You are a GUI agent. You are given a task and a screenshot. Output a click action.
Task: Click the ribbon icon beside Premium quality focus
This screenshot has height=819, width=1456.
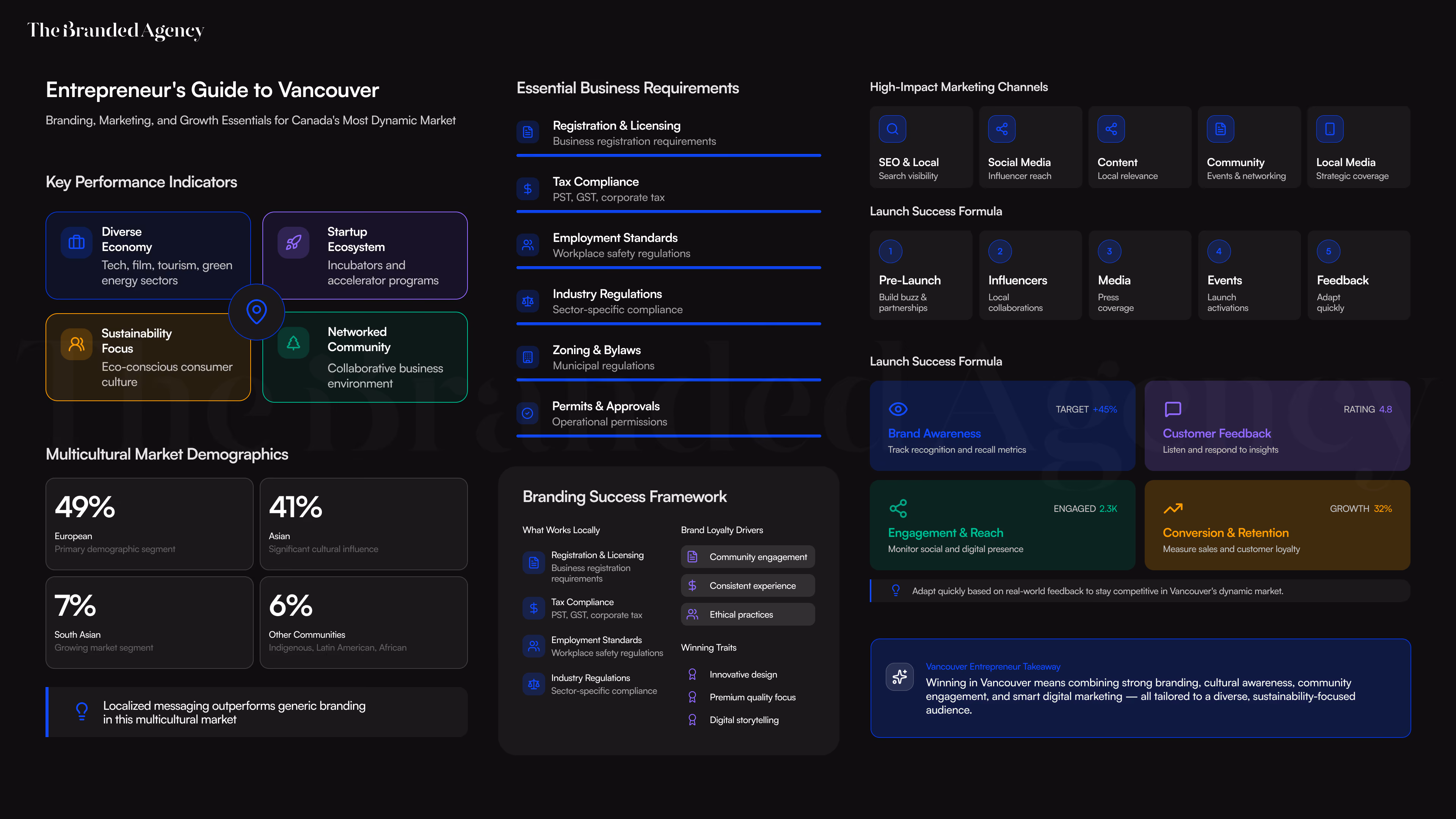pos(692,697)
